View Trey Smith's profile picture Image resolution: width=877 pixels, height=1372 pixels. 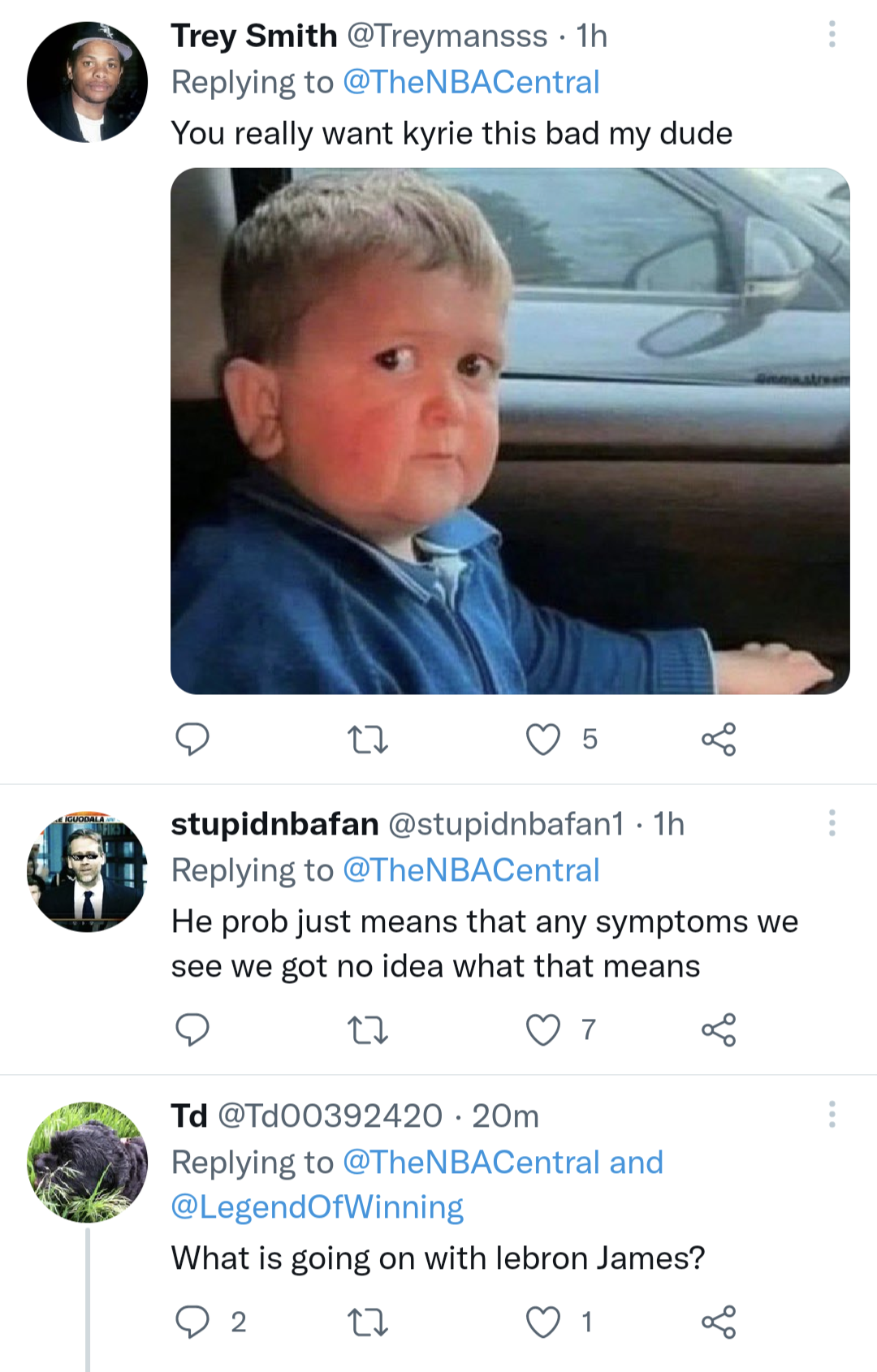[88, 82]
